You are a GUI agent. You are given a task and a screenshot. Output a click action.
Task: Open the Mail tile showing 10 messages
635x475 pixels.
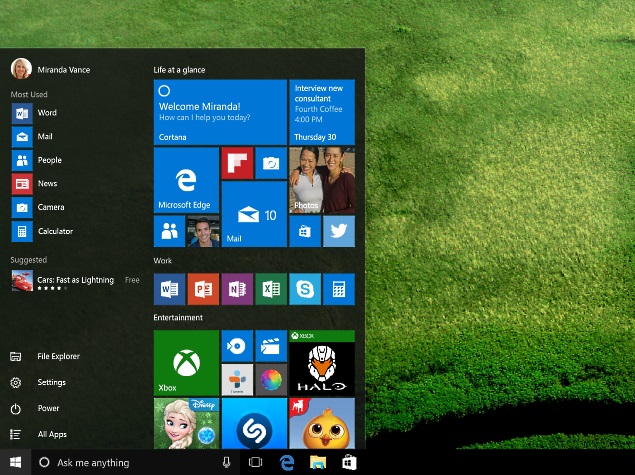pos(254,214)
